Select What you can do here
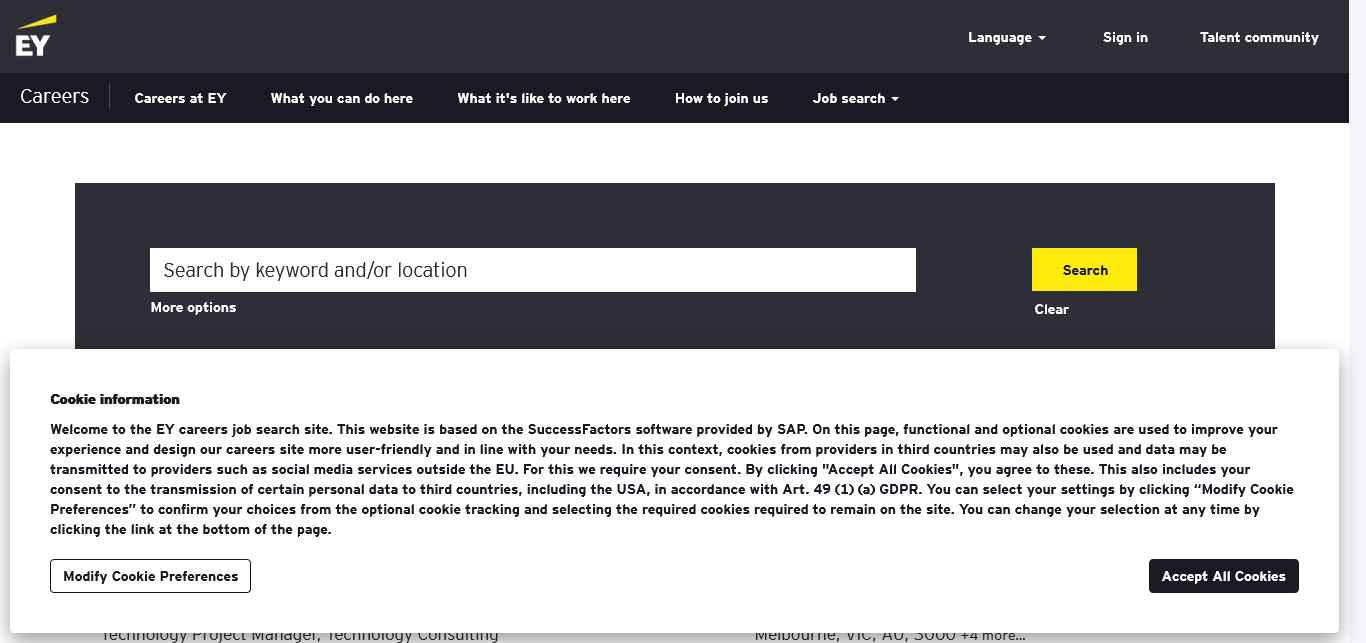1366x643 pixels. 341,98
